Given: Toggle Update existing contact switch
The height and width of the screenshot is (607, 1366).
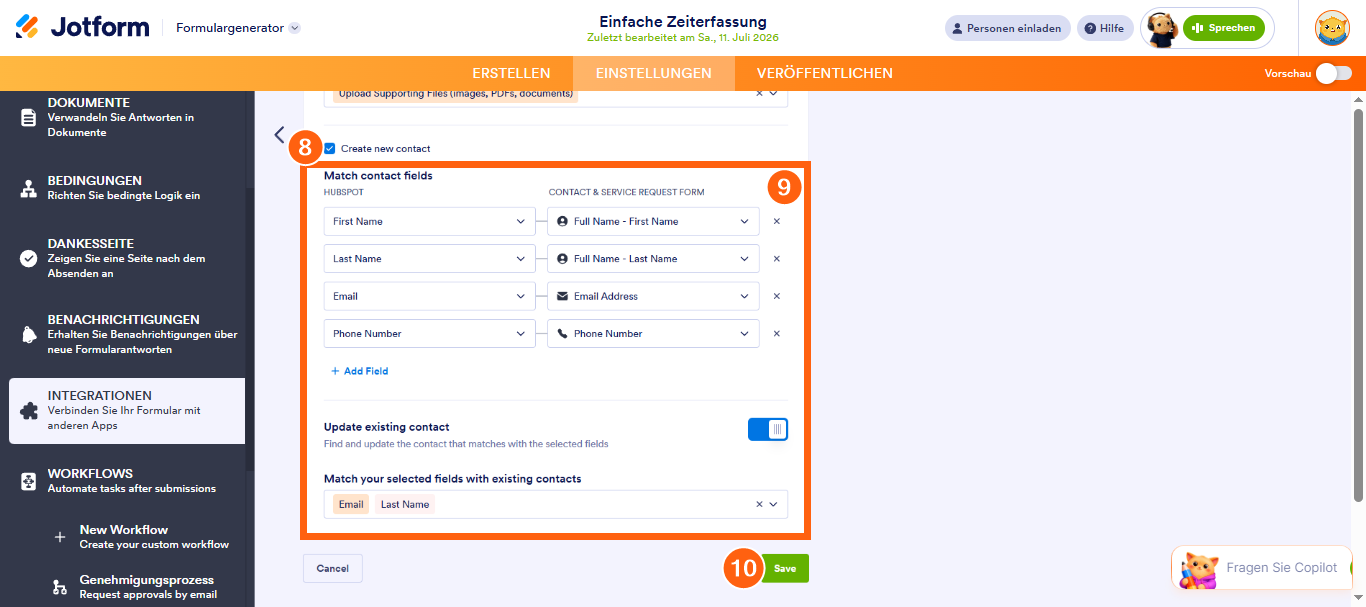Looking at the screenshot, I should click(768, 429).
